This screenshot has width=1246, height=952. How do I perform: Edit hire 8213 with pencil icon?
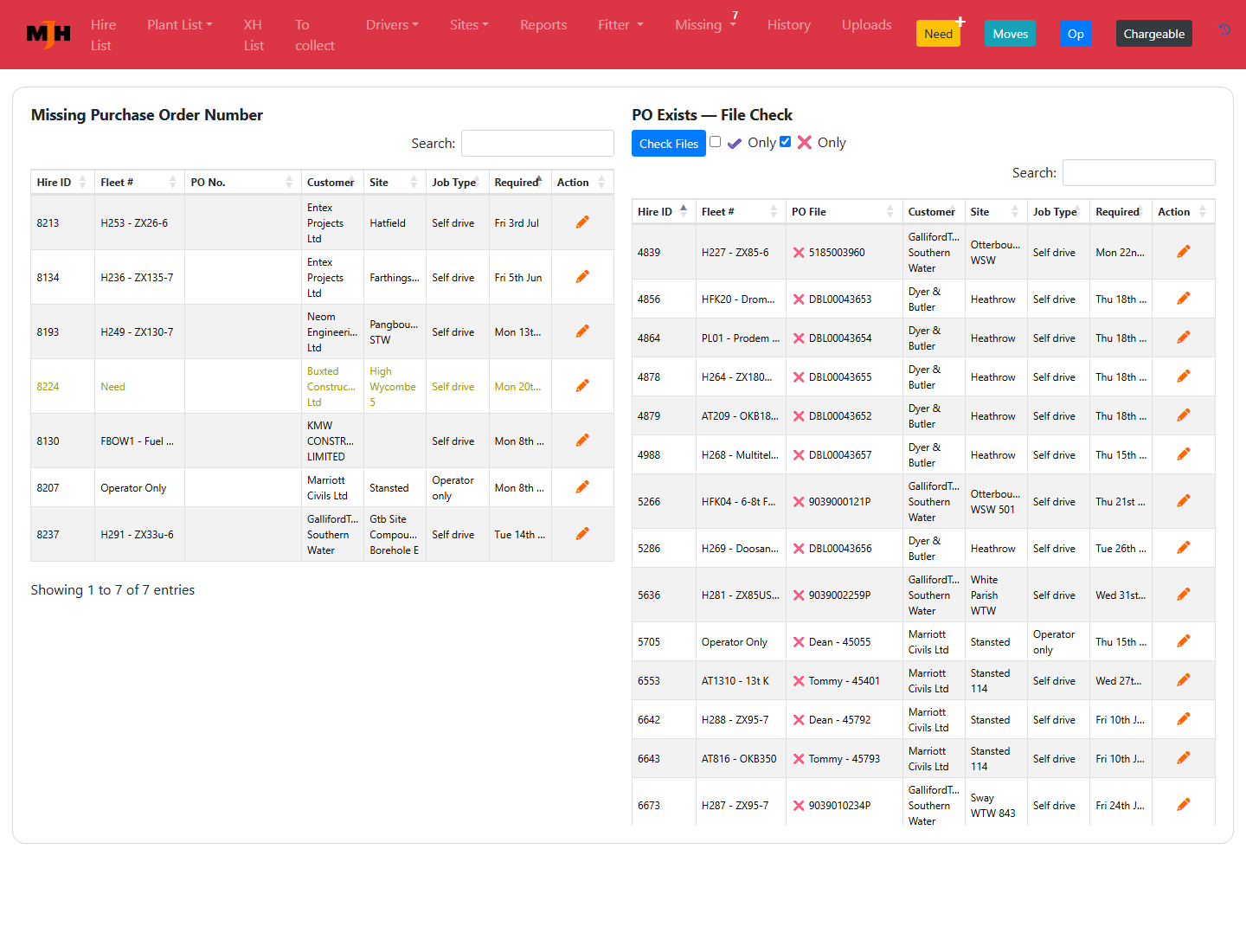click(582, 222)
